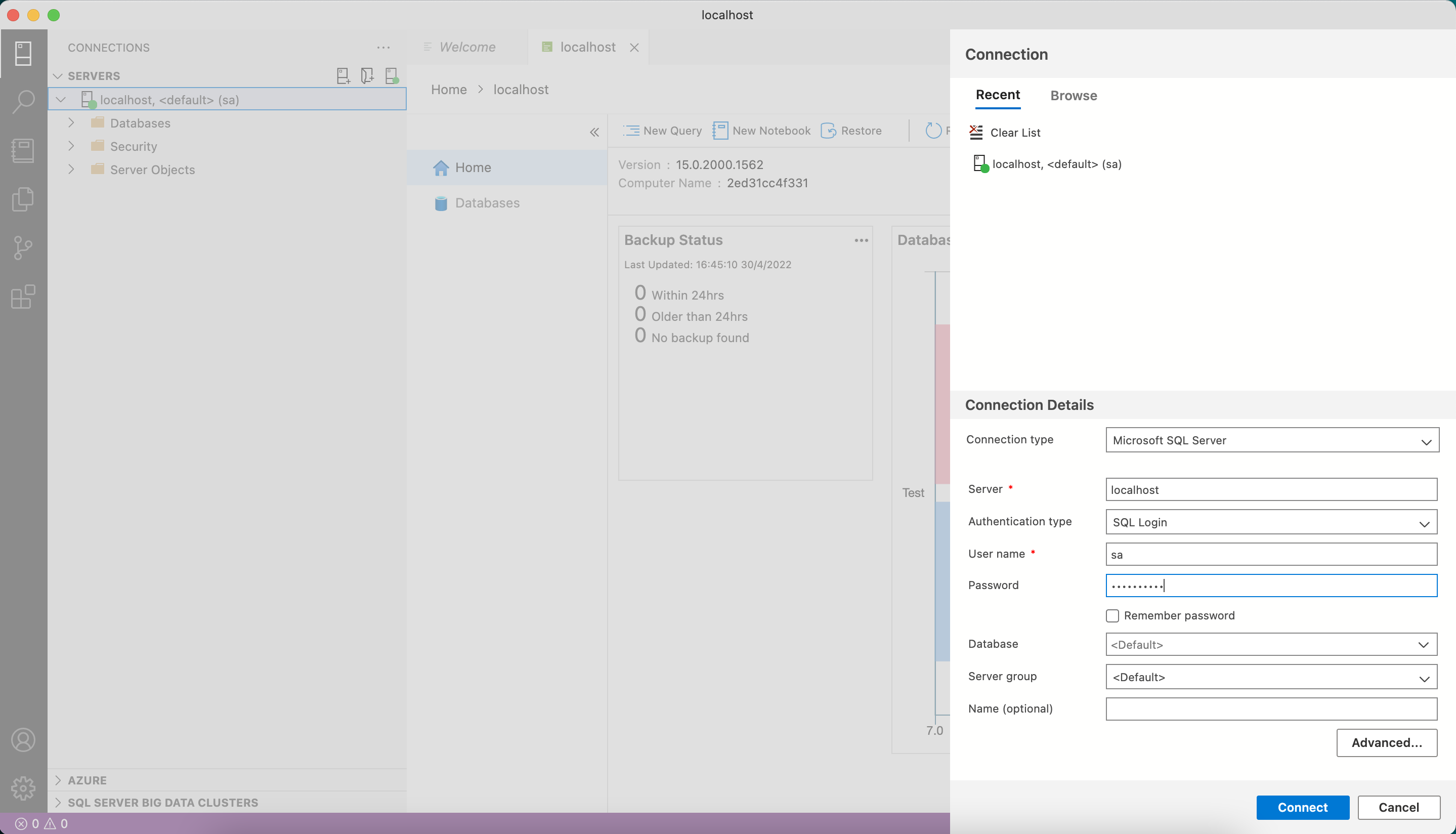Open Advanced connection options
Viewport: 1456px width, 834px height.
1387,742
